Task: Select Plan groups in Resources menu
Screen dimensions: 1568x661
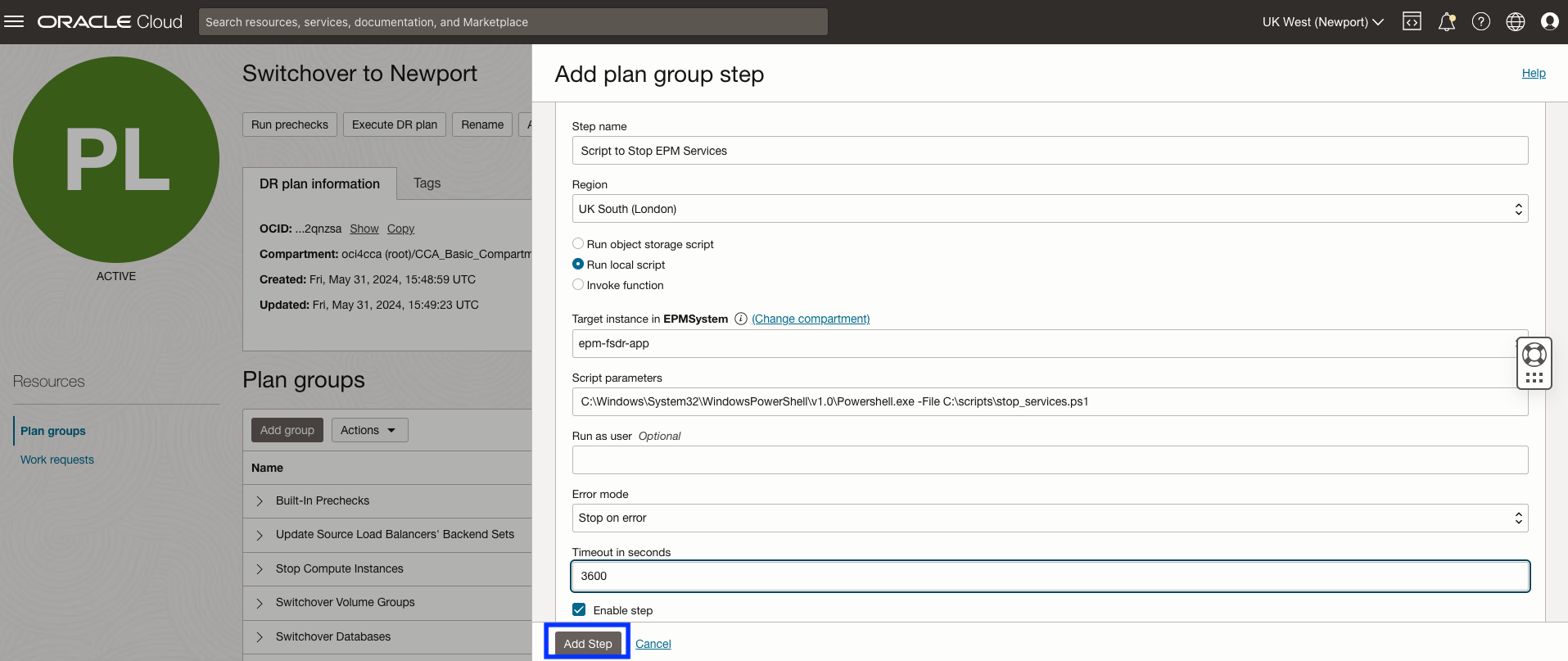Action: [53, 431]
